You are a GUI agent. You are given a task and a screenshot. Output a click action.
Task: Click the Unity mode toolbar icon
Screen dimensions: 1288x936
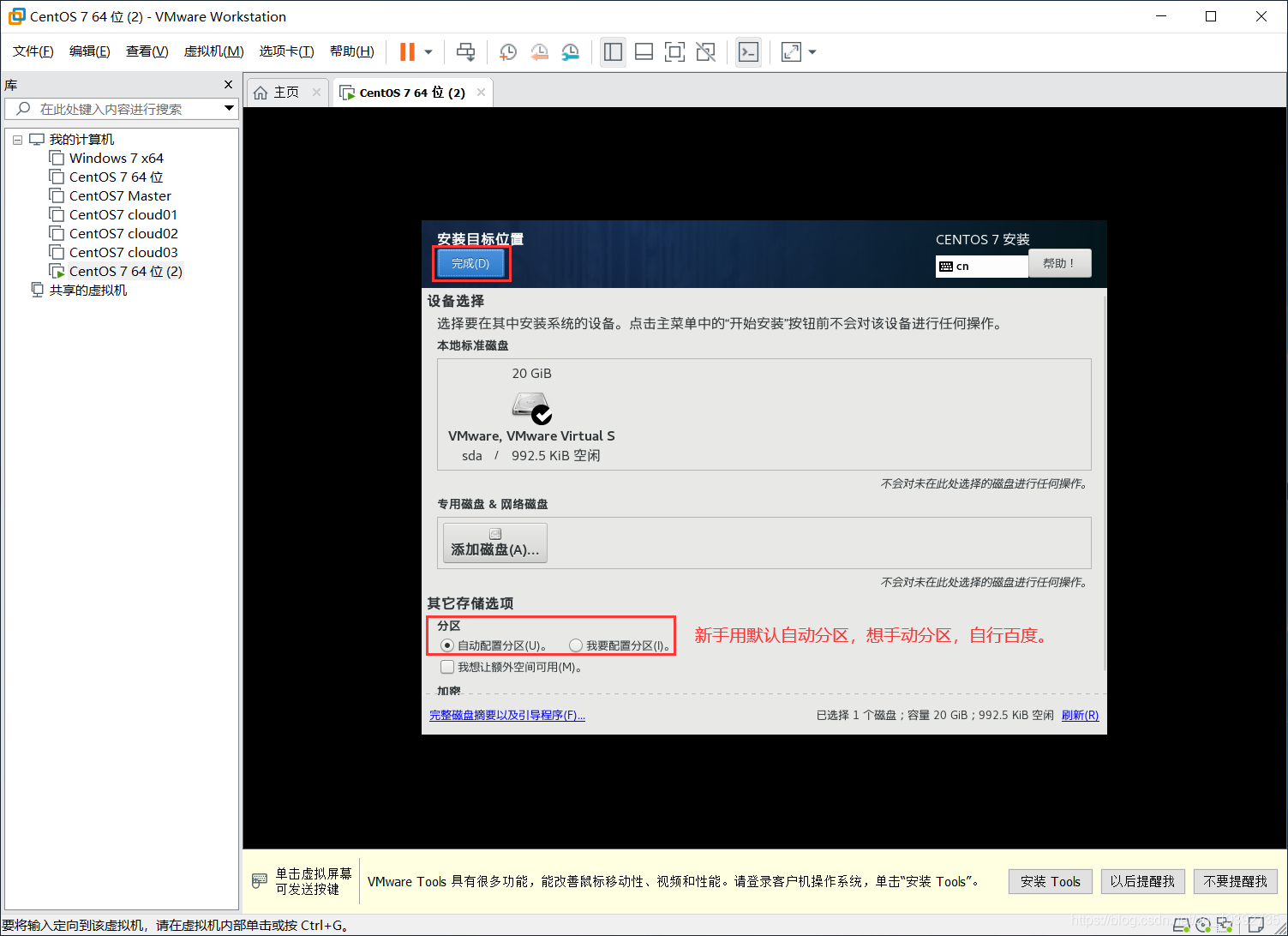tap(705, 52)
